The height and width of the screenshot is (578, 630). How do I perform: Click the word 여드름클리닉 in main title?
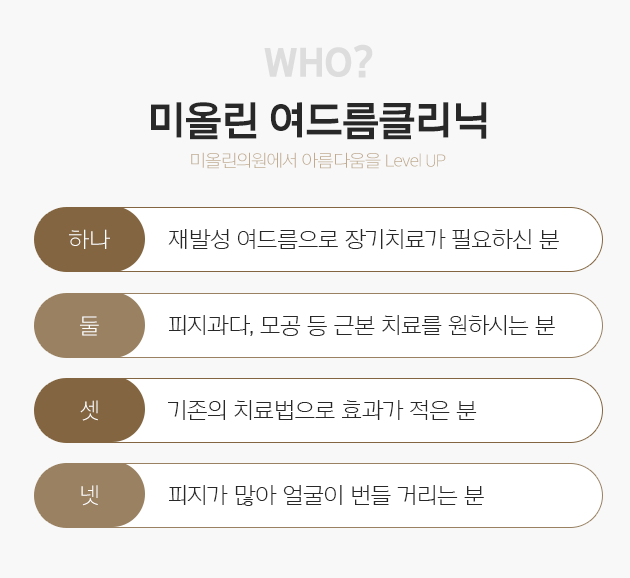point(379,119)
